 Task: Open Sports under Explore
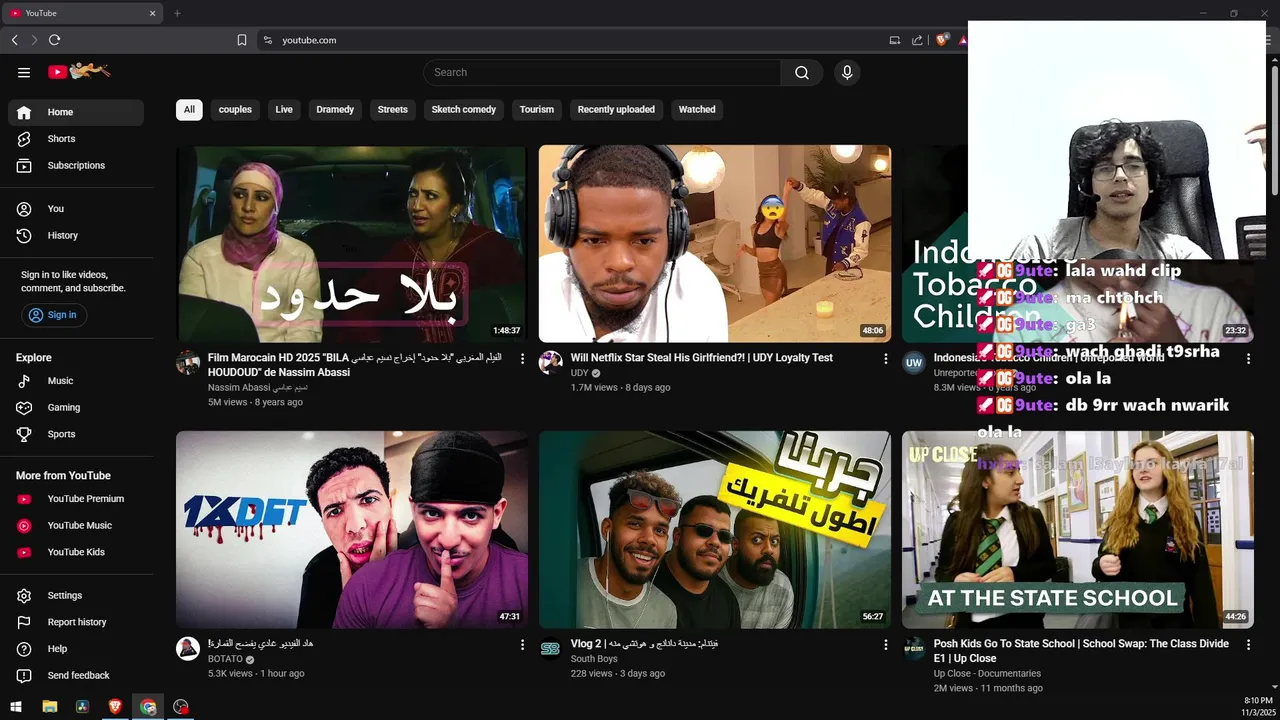(76, 434)
